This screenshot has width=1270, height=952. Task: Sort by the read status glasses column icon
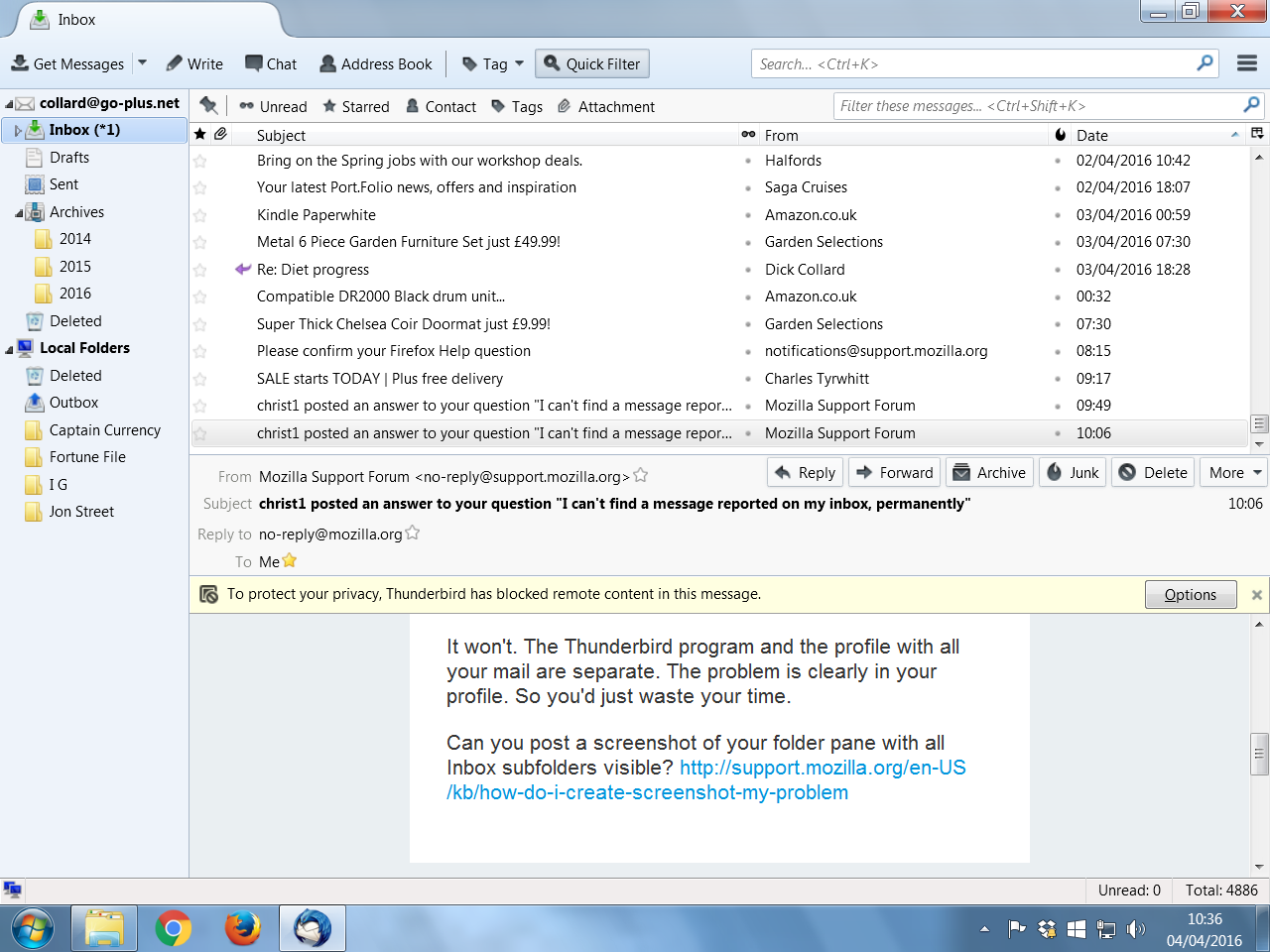[748, 134]
